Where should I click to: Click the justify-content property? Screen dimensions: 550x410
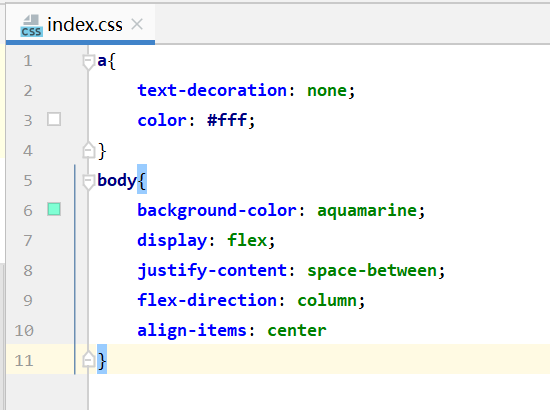tap(212, 271)
